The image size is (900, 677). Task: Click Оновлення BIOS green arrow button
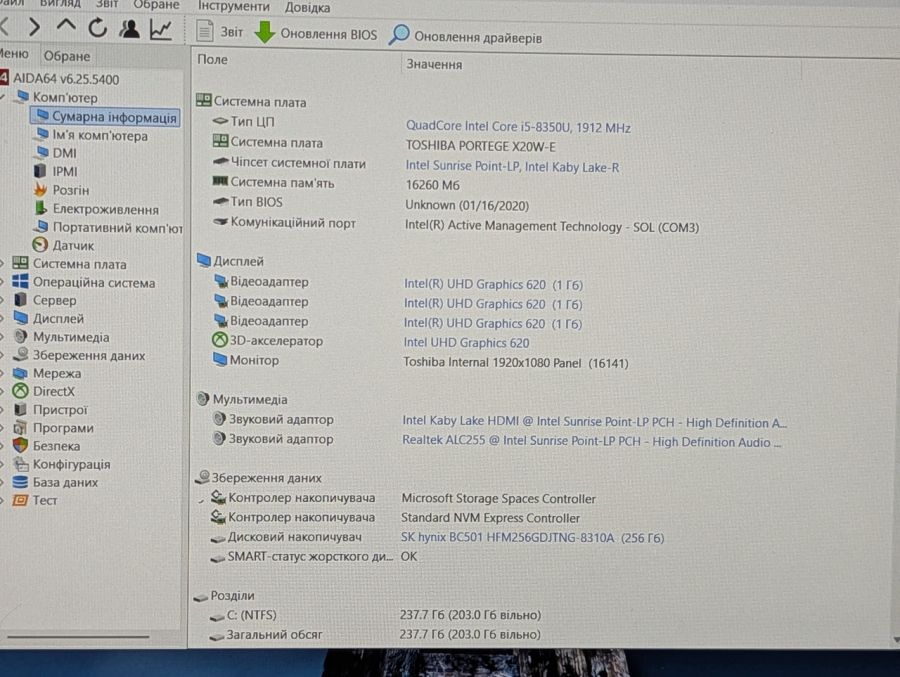(316, 33)
